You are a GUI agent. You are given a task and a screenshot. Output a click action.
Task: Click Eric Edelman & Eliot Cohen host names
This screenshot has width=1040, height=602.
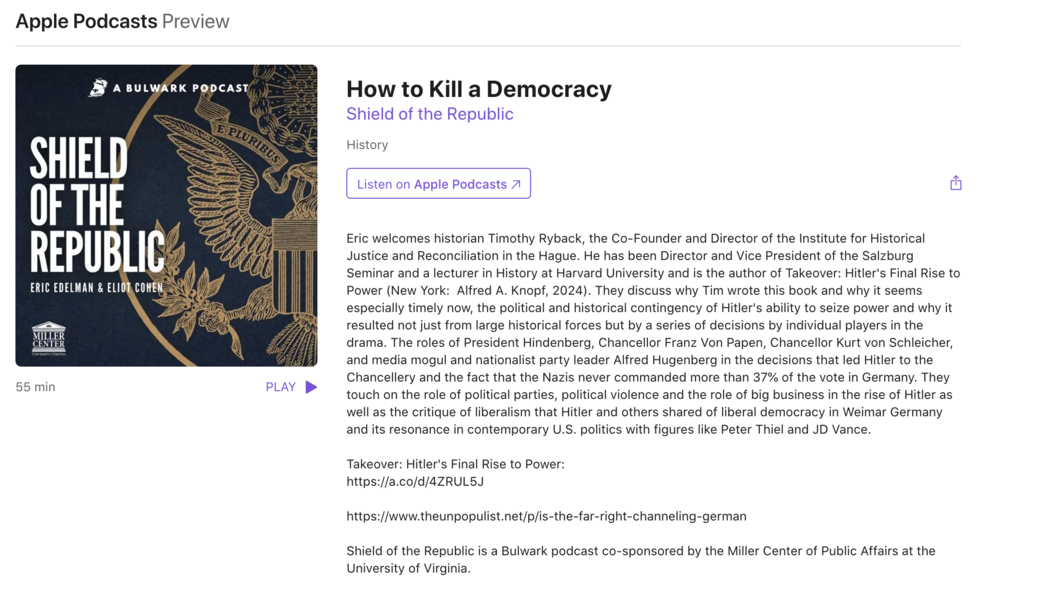pyautogui.click(x=96, y=288)
